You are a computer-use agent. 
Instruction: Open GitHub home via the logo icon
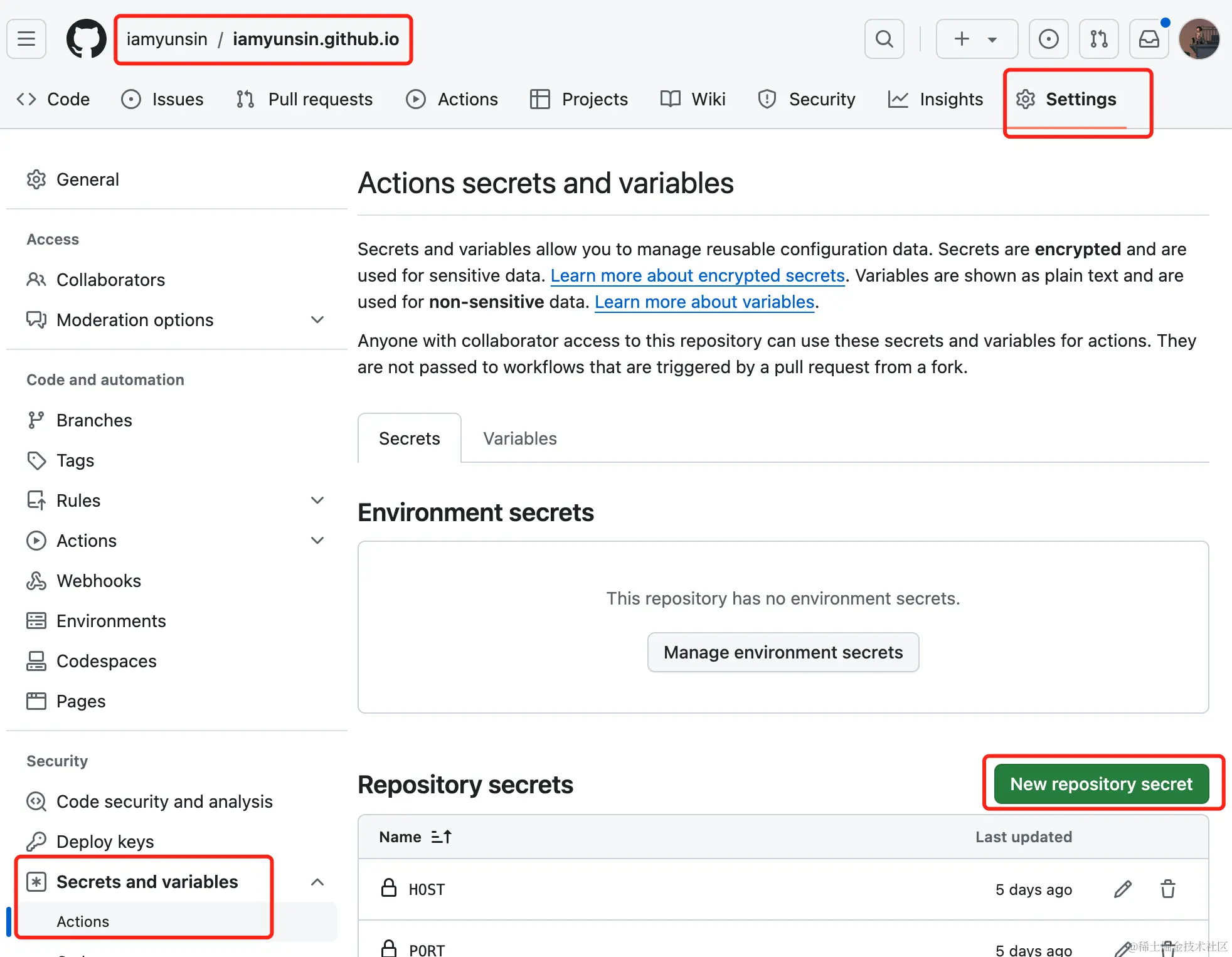86,39
